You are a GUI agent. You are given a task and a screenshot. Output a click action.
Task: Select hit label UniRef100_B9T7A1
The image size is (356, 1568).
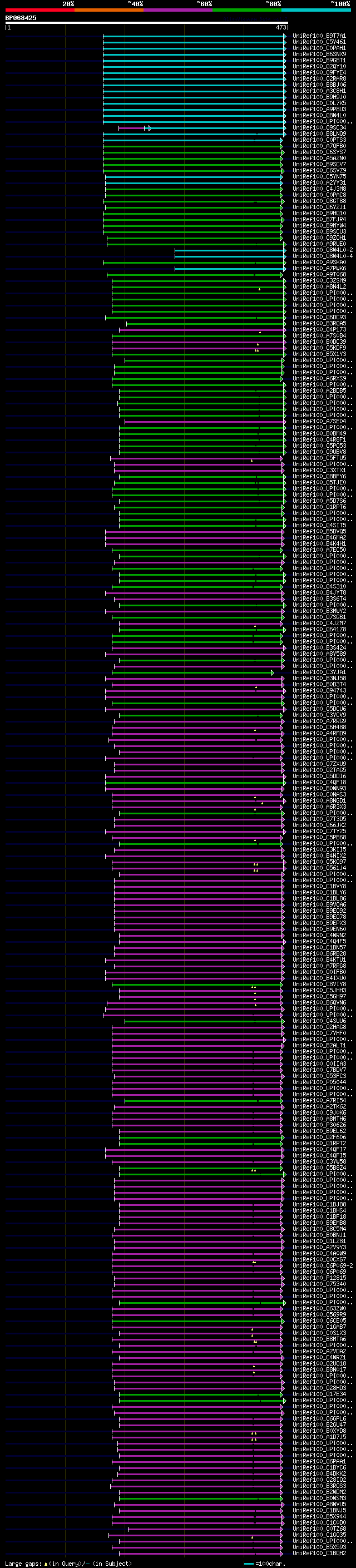tap(319, 36)
